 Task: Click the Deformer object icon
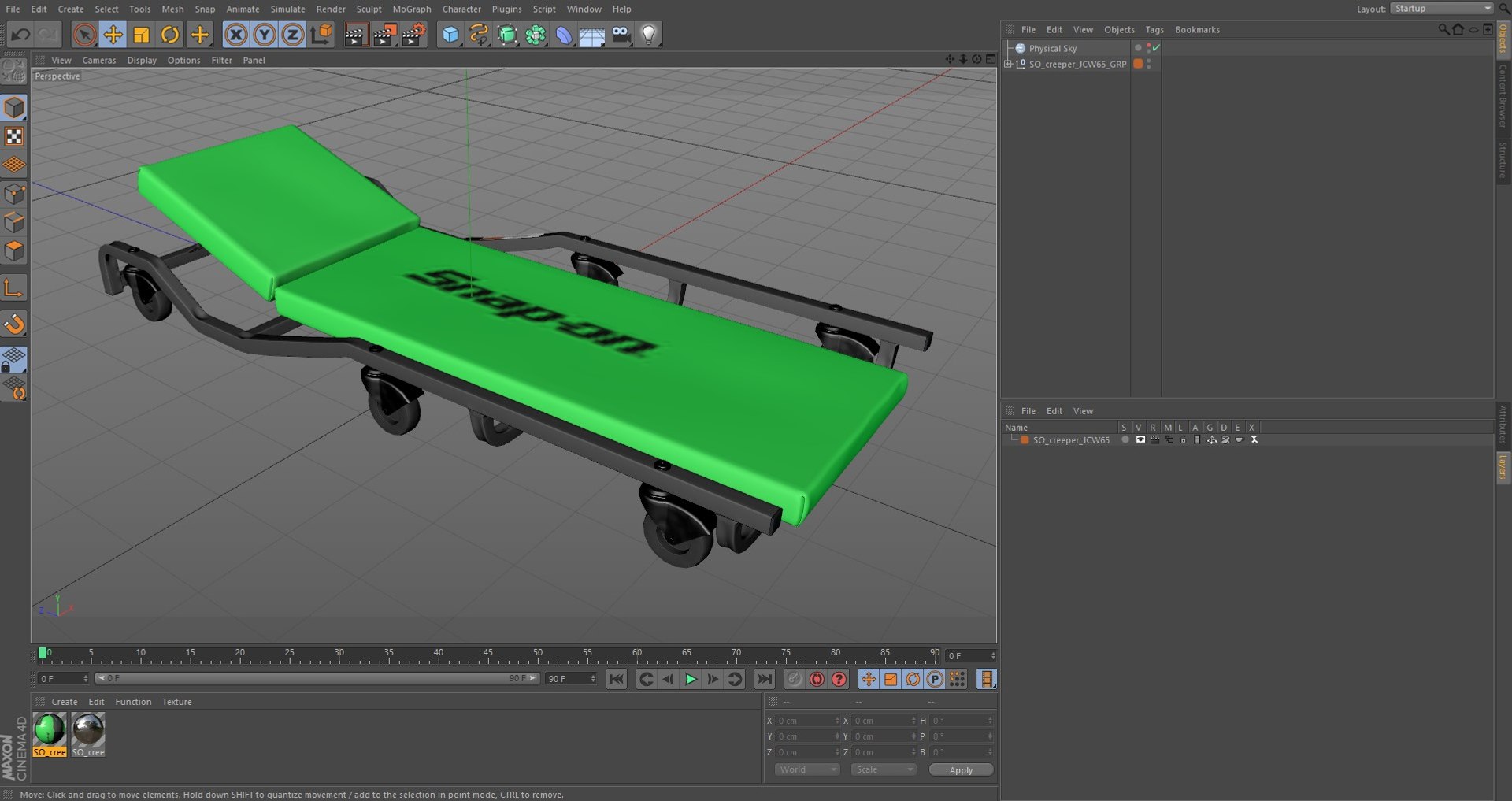coord(564,35)
